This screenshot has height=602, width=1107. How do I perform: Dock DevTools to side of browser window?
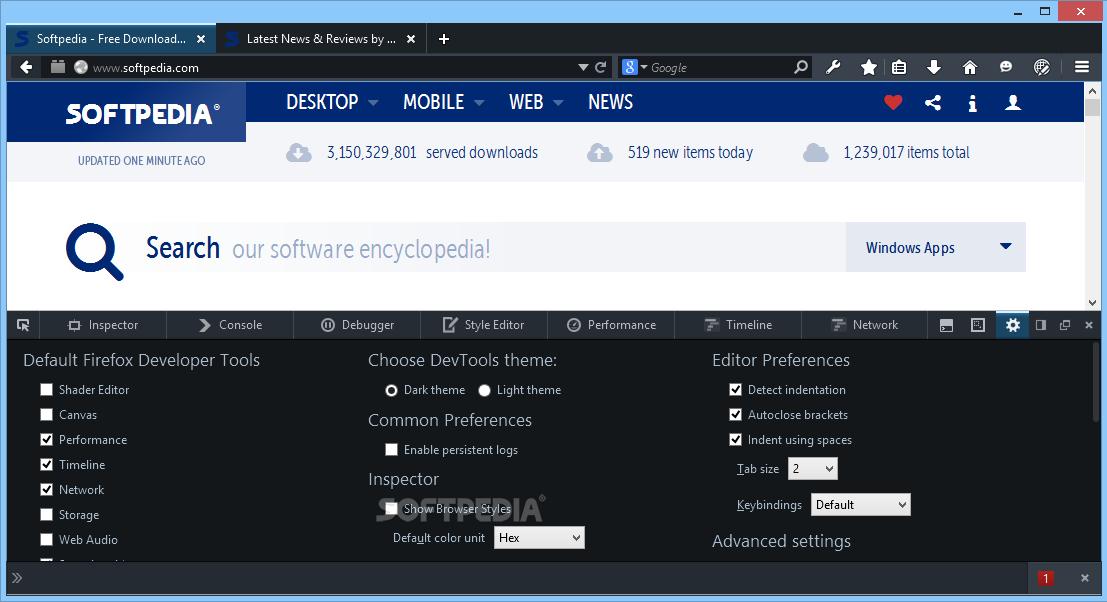(1041, 325)
